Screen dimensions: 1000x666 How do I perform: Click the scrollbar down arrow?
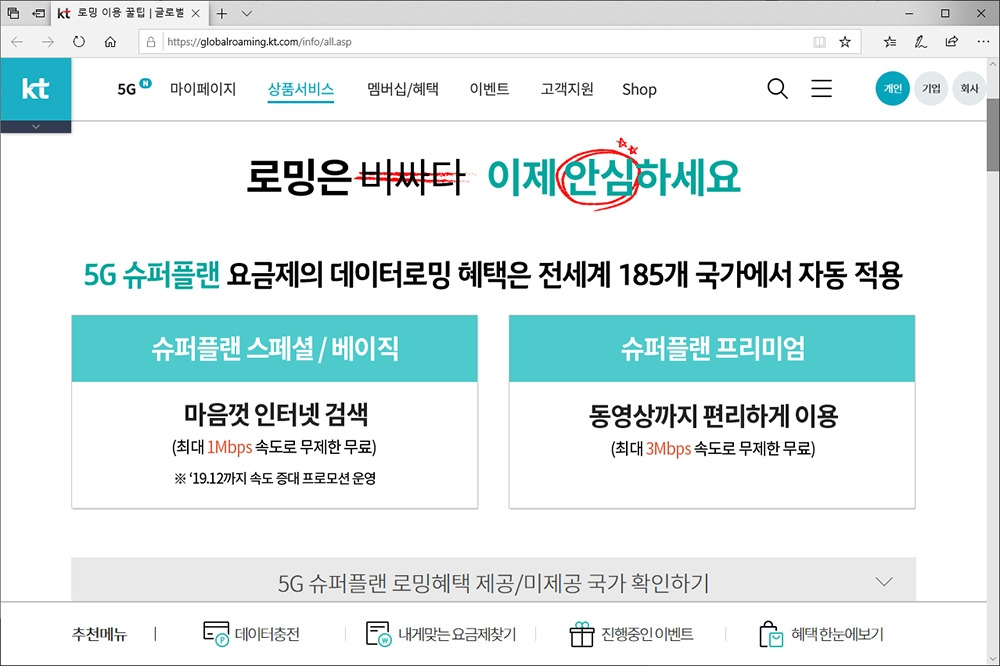point(993,658)
